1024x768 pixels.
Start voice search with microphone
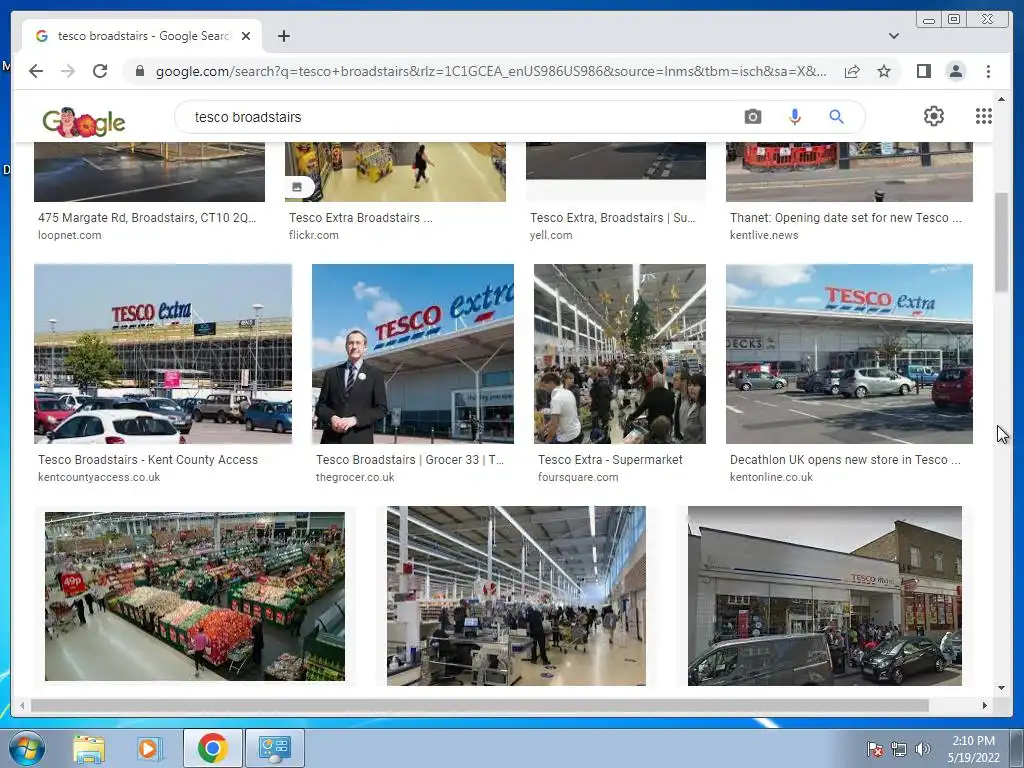point(794,117)
